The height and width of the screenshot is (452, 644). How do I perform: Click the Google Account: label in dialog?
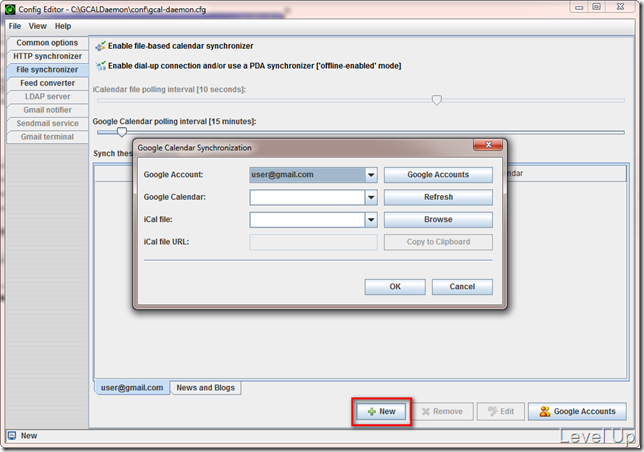[173, 175]
